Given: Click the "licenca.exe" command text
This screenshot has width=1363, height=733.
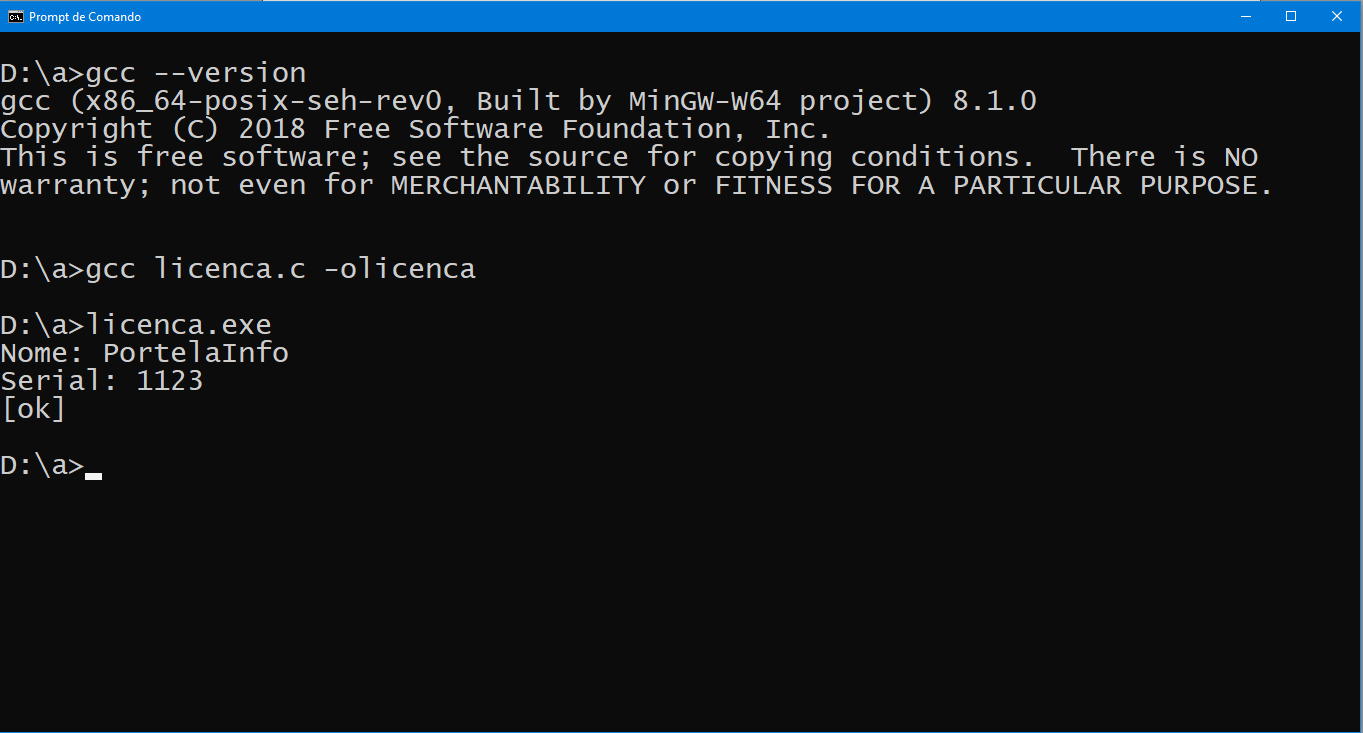Looking at the screenshot, I should click(x=178, y=325).
